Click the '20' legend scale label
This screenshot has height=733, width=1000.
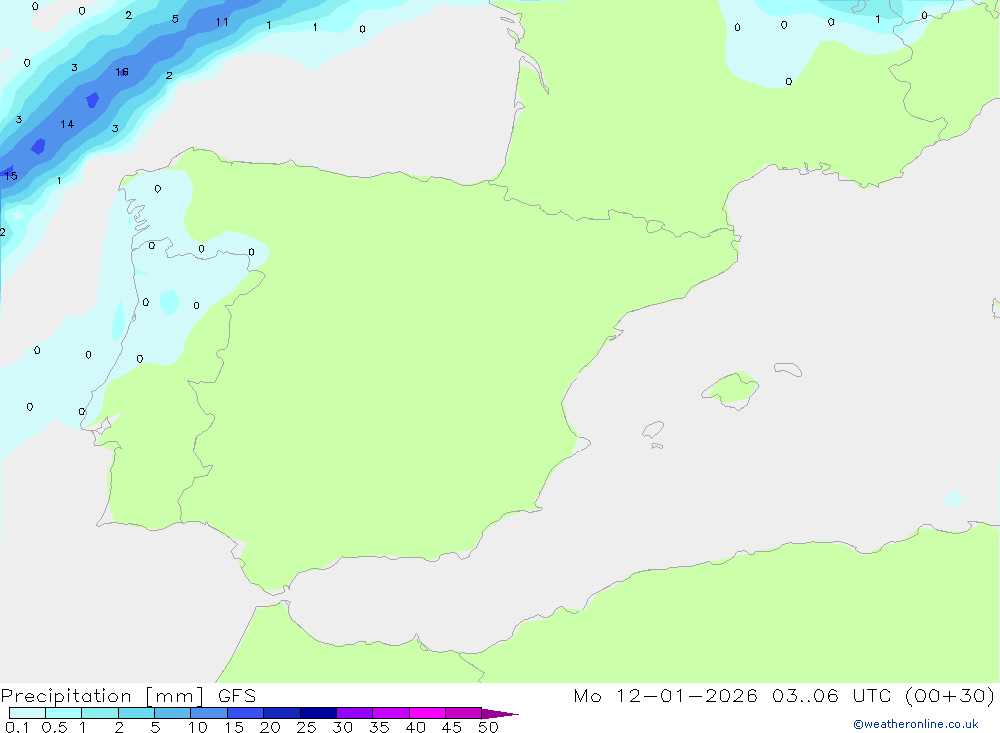[270, 727]
